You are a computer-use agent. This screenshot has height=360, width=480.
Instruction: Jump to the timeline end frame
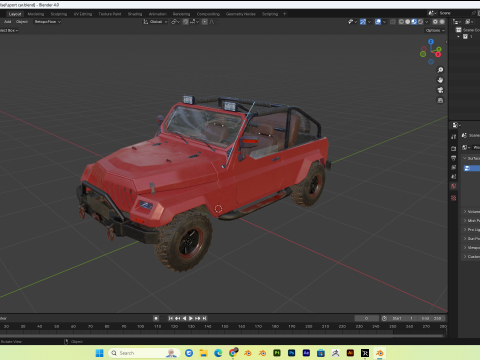(x=205, y=318)
